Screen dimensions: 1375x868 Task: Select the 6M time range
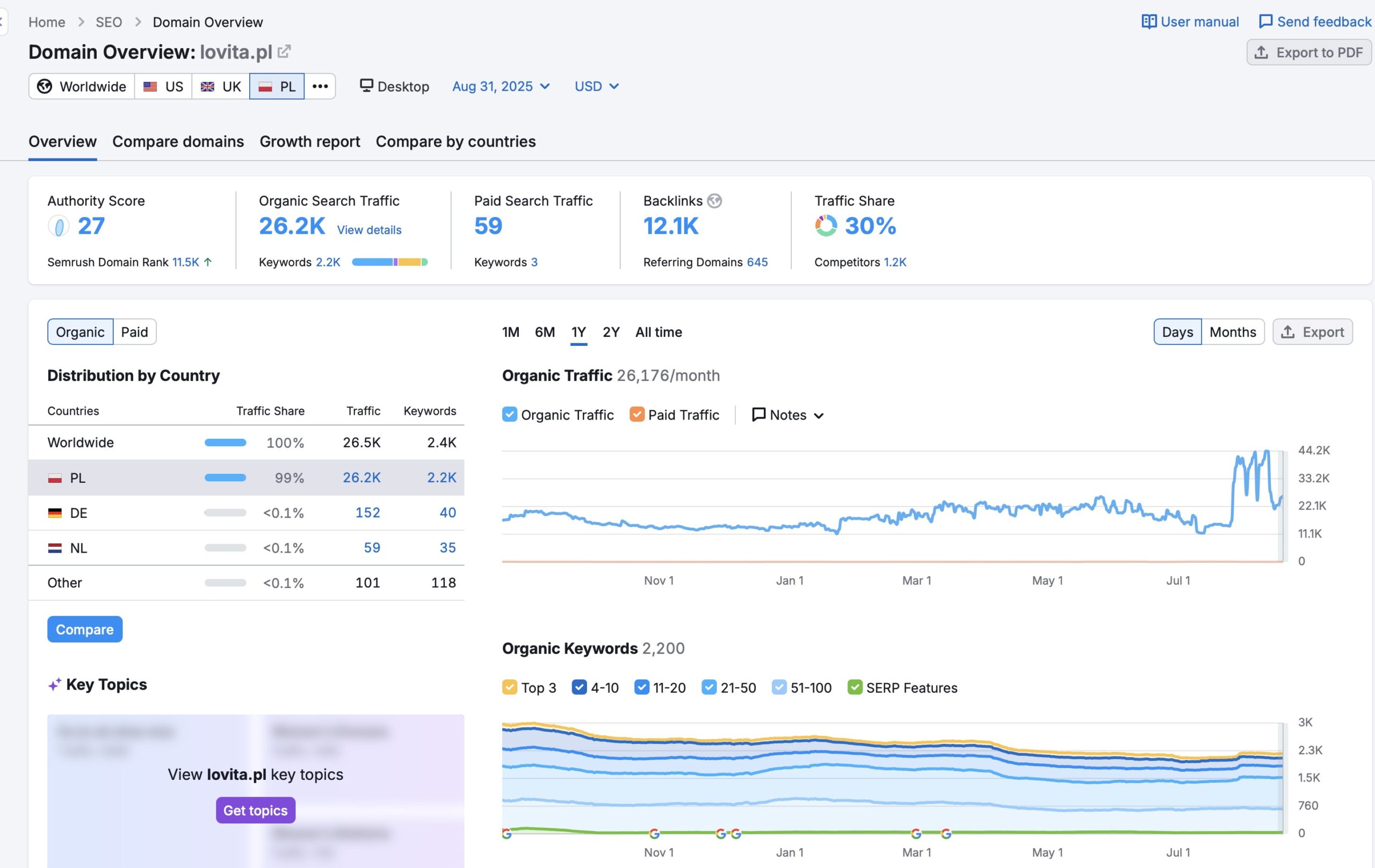tap(545, 332)
